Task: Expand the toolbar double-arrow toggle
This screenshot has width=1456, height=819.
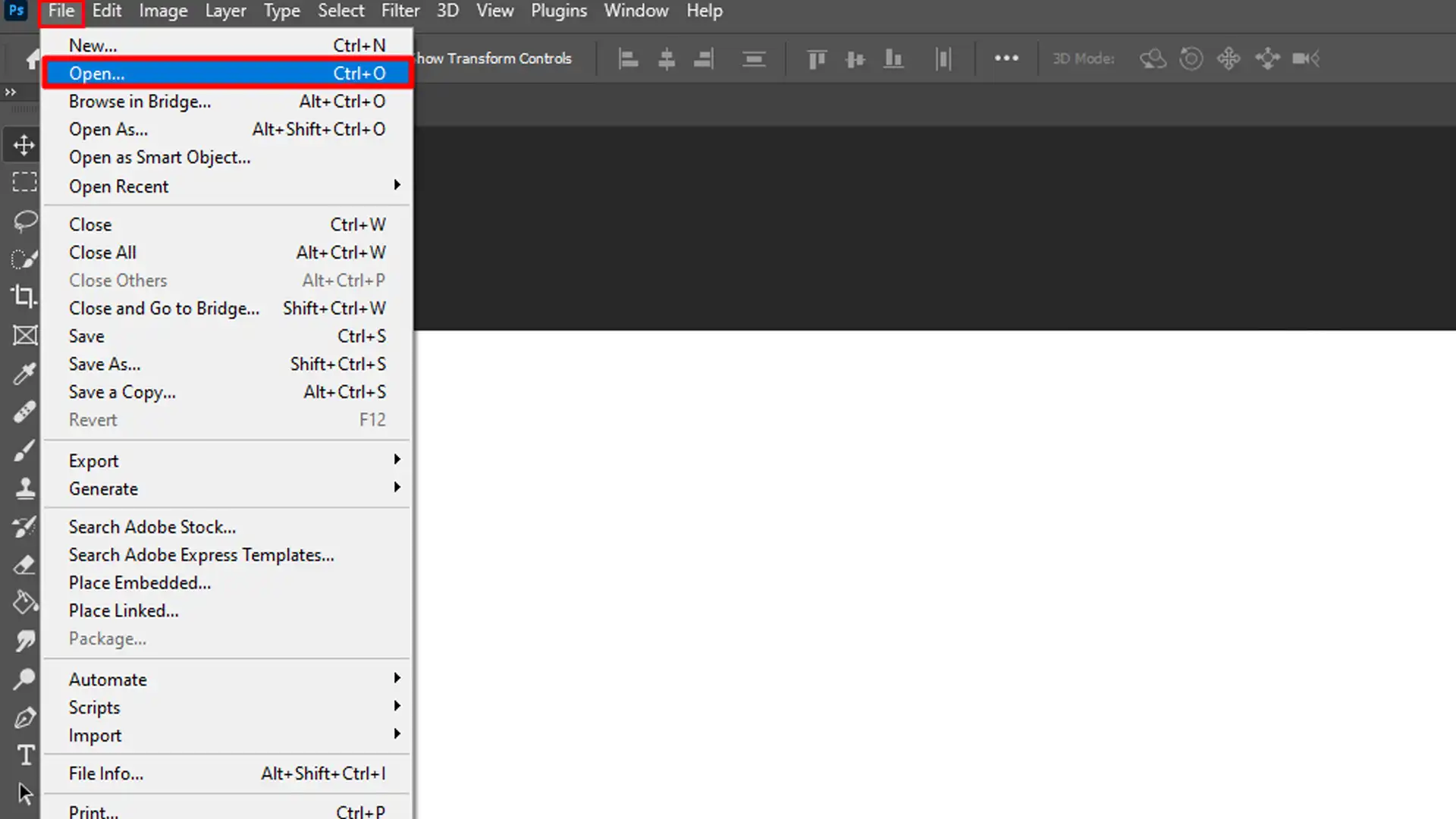Action: pos(11,92)
